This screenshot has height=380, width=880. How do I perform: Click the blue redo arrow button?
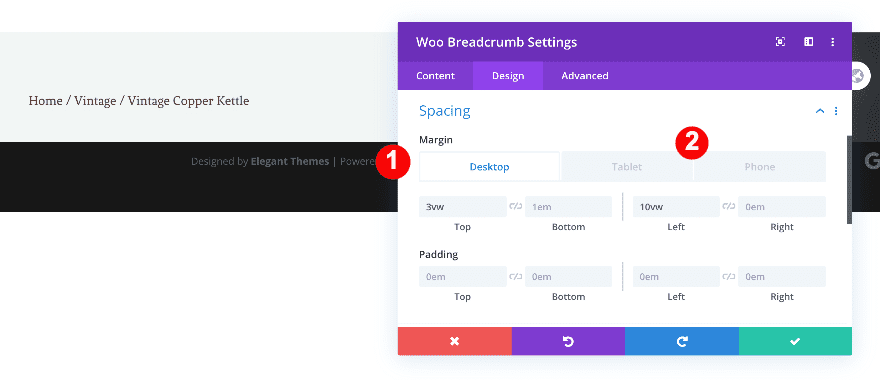(682, 341)
